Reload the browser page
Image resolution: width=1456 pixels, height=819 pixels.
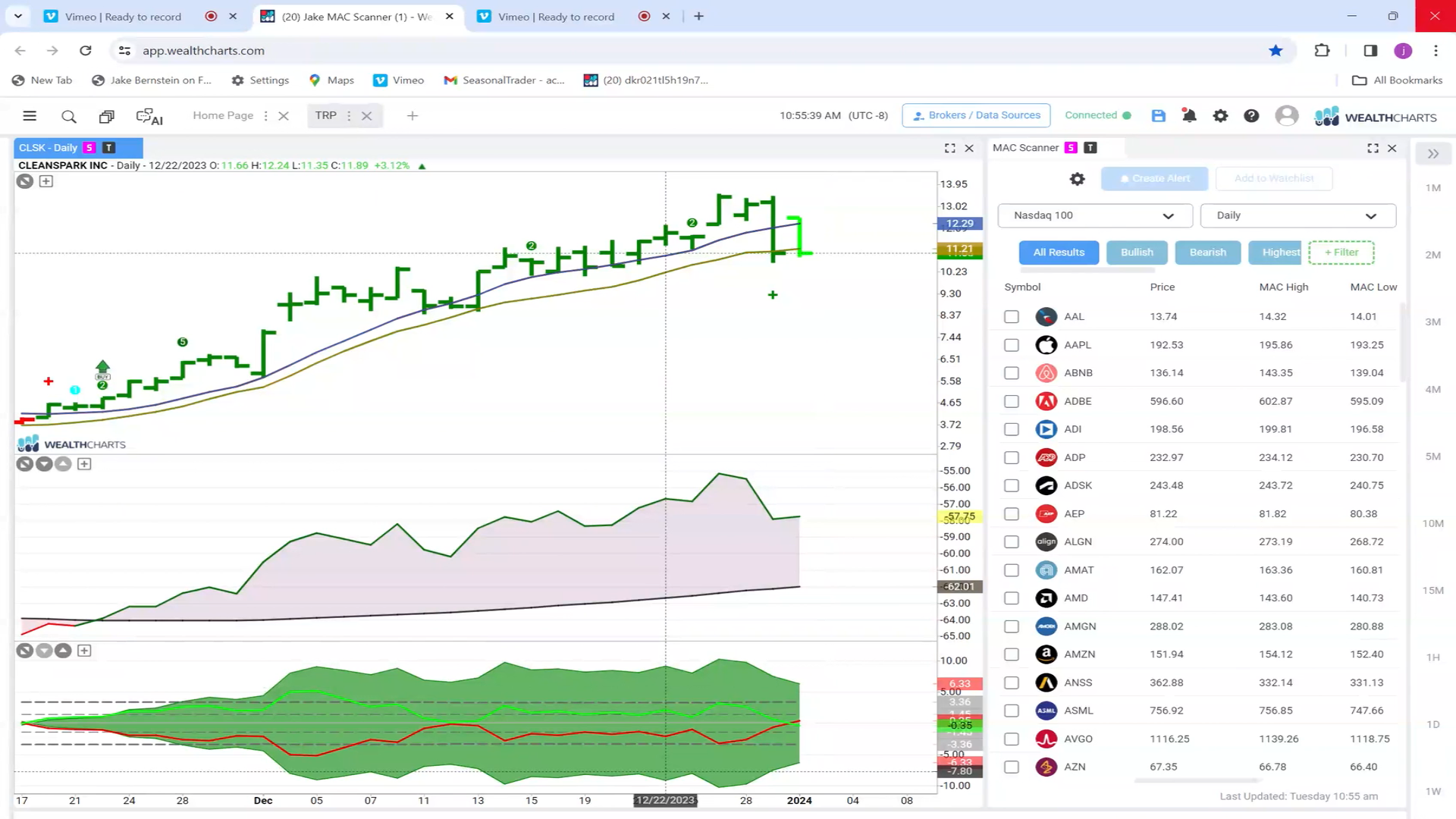[x=86, y=51]
